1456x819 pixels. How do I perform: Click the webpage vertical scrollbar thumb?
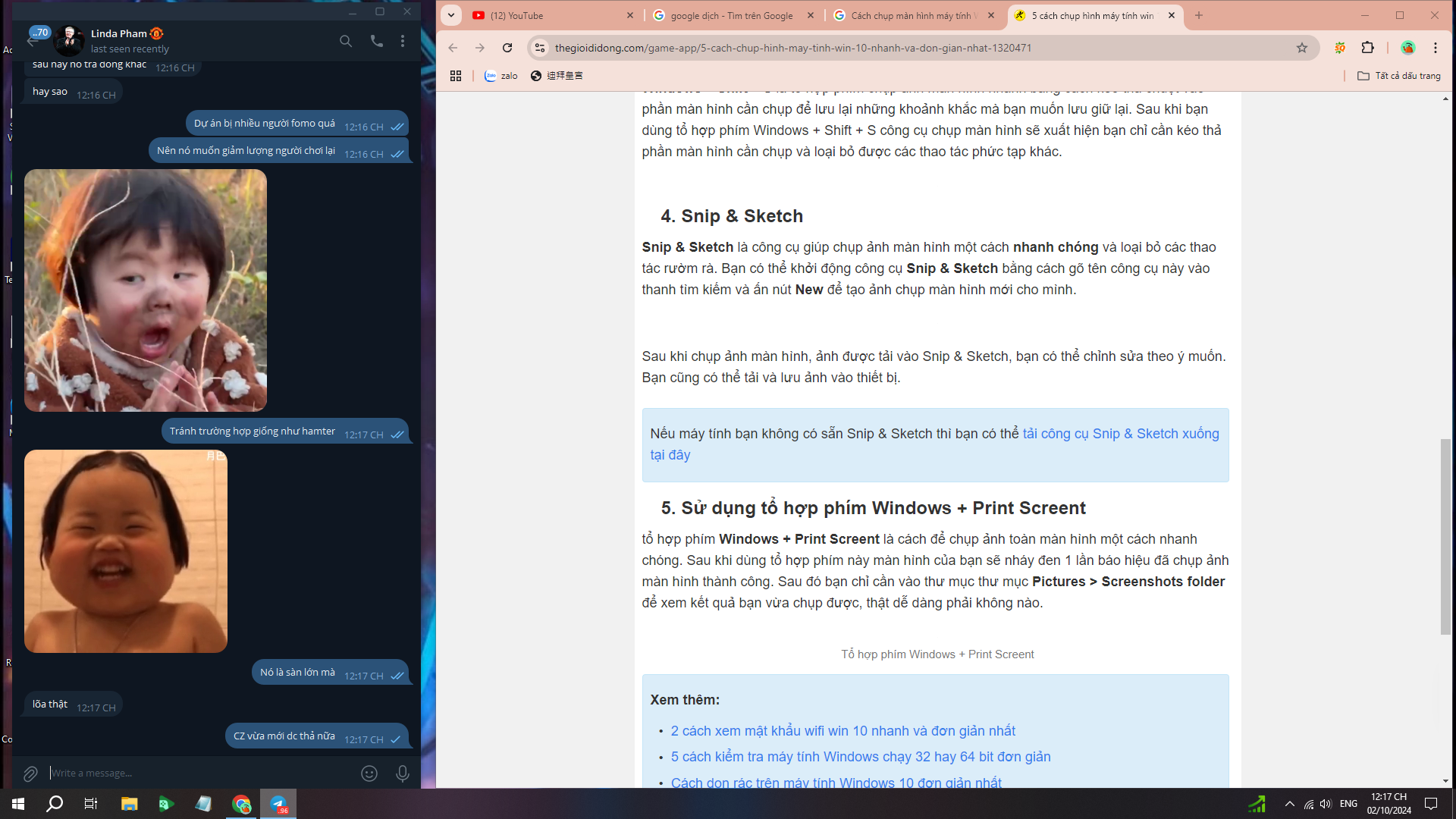point(1445,537)
